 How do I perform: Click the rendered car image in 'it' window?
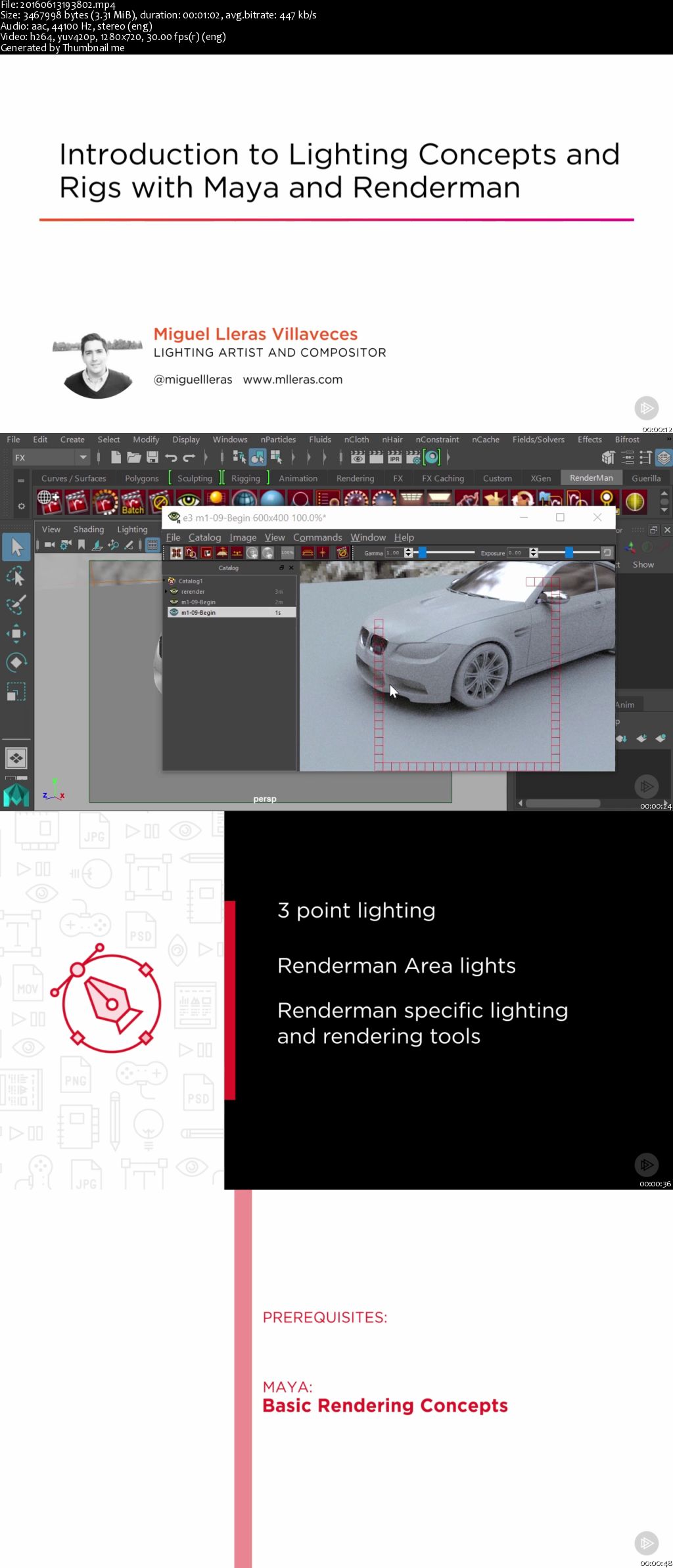pyautogui.click(x=457, y=665)
